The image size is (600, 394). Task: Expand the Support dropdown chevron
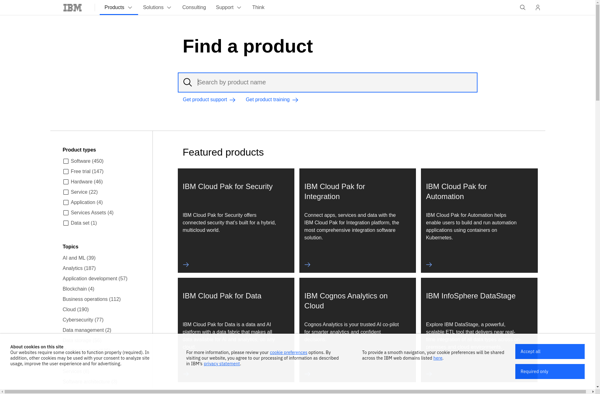(x=239, y=7)
